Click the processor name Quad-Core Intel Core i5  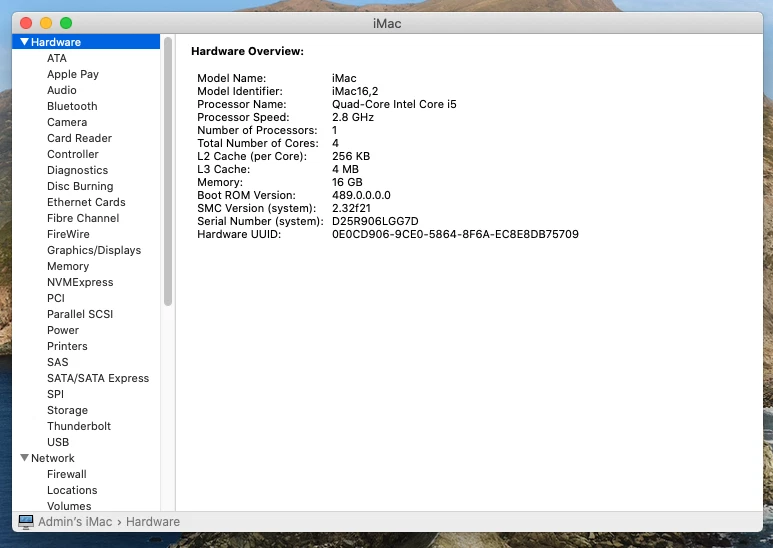pyautogui.click(x=394, y=104)
